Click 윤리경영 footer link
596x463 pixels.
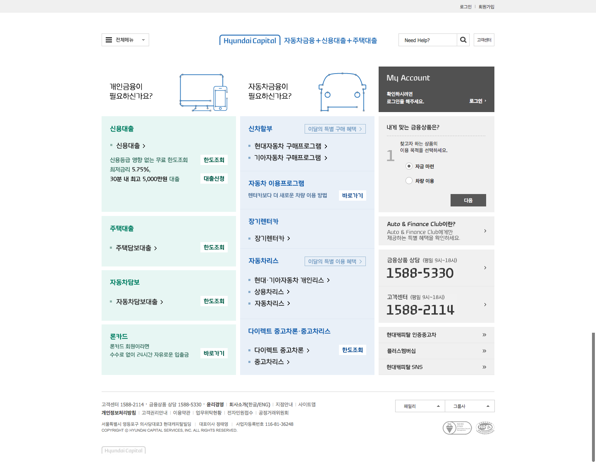pyautogui.click(x=215, y=404)
